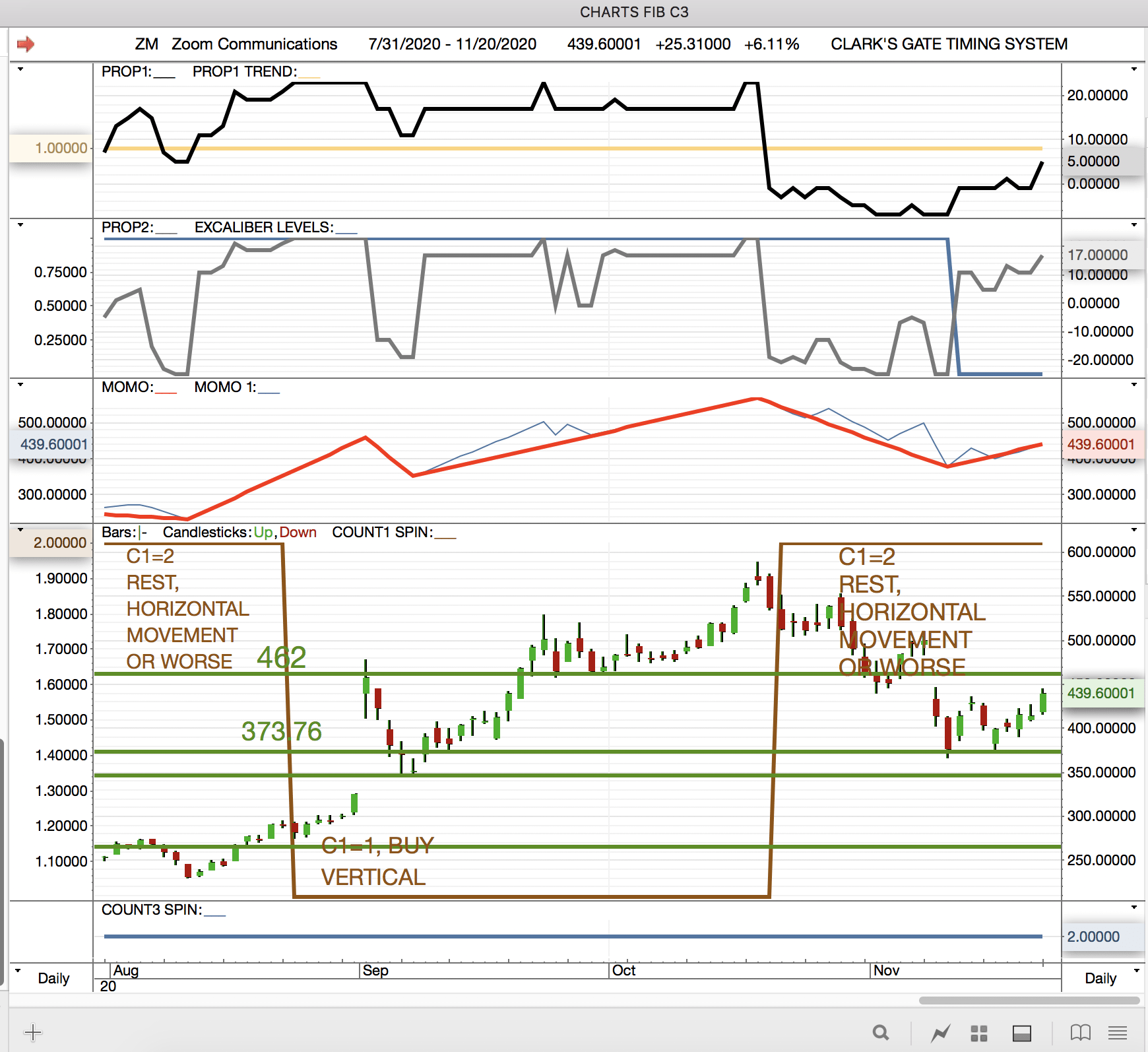Click the 5.00000 value tag in PROP1 panel
The width and height of the screenshot is (1148, 1052).
(x=1103, y=161)
